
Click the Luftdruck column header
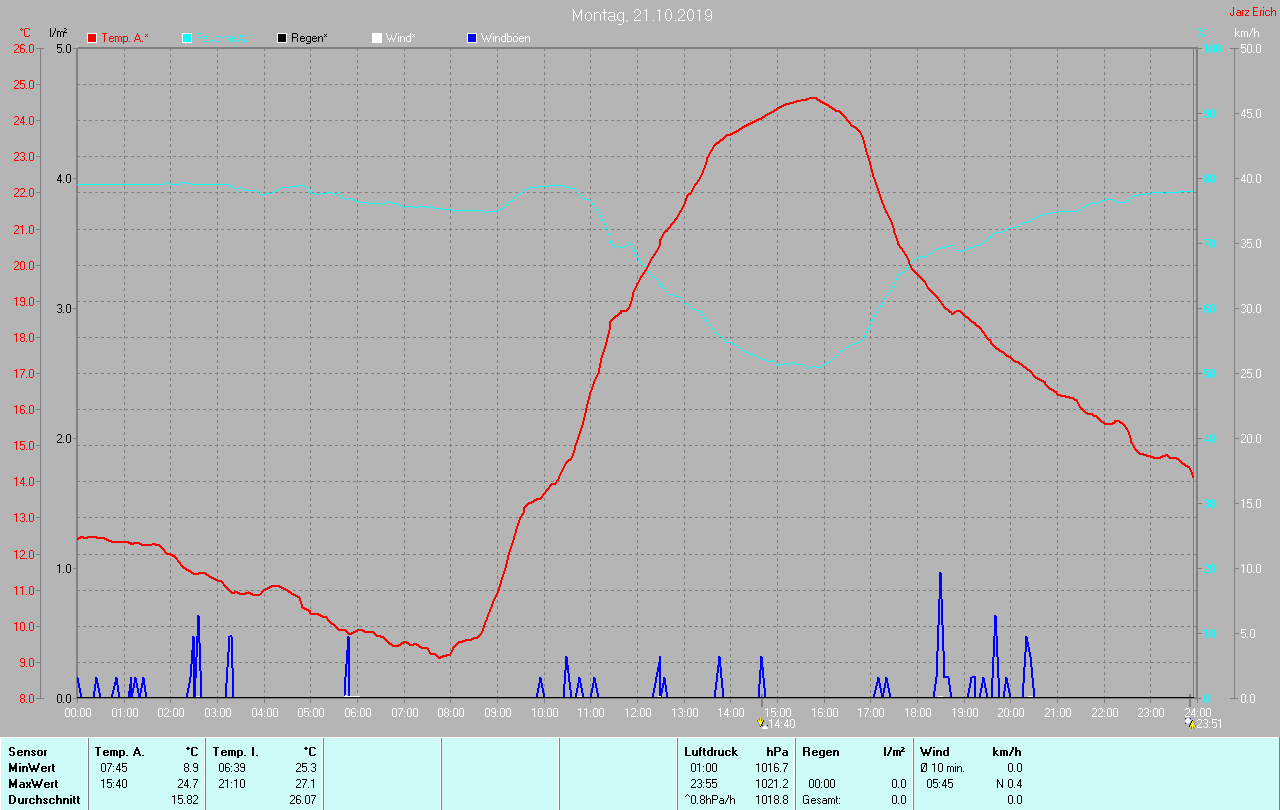point(711,752)
